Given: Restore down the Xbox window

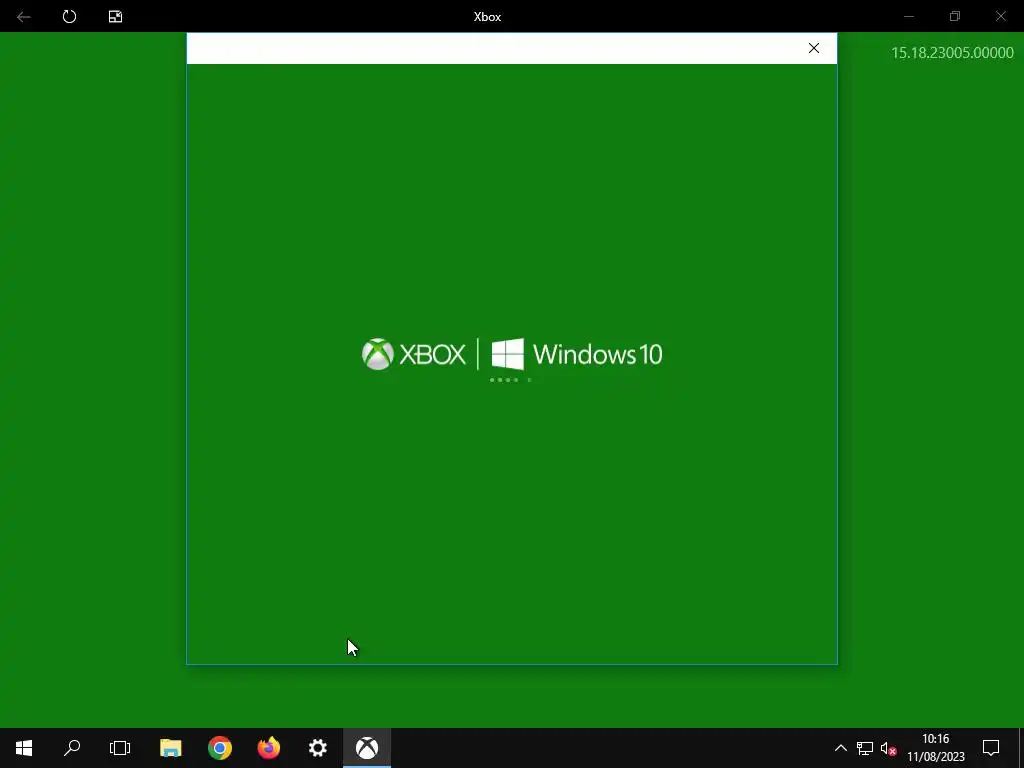Looking at the screenshot, I should point(955,16).
